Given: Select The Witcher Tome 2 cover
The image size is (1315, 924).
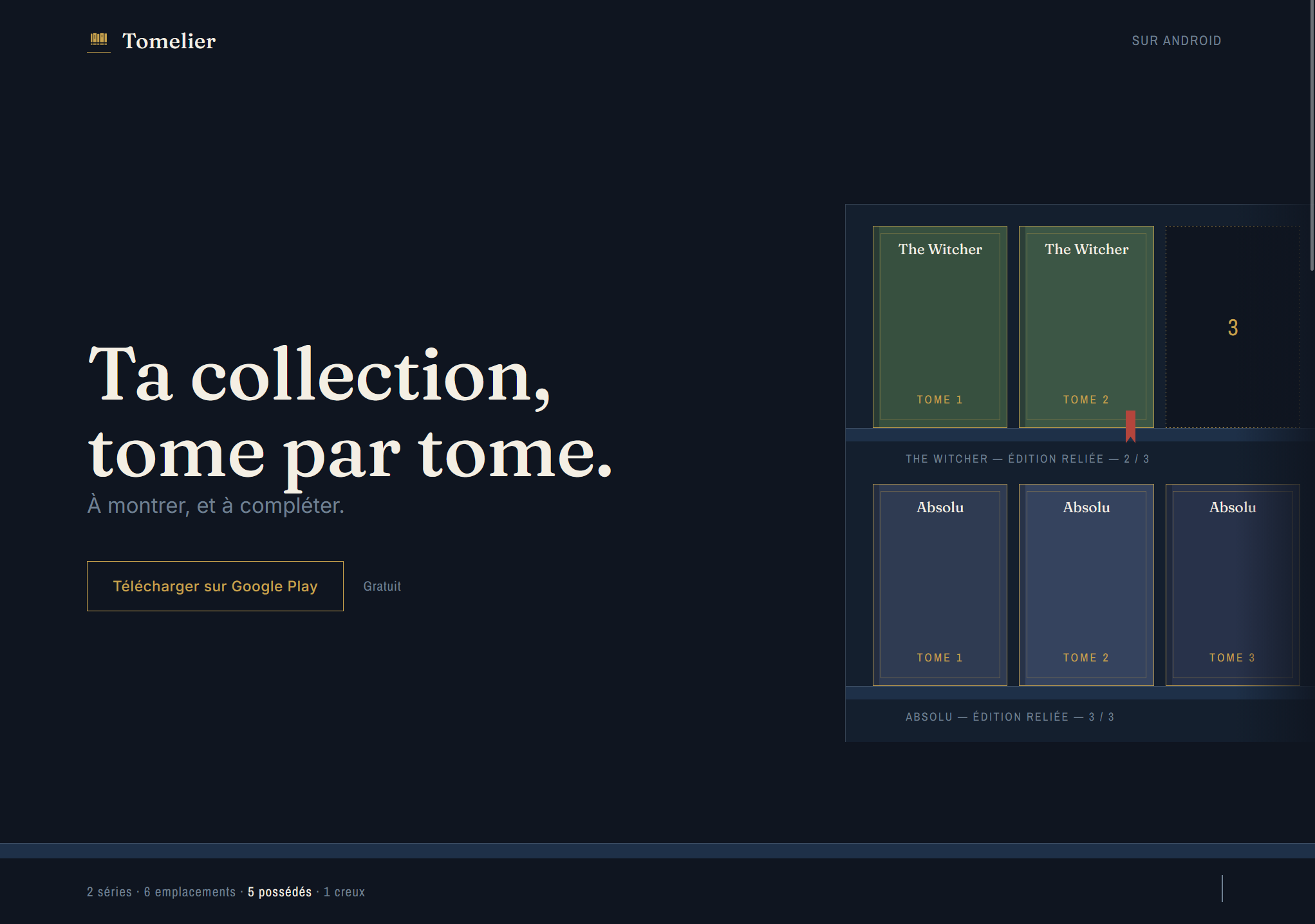Looking at the screenshot, I should coord(1086,327).
